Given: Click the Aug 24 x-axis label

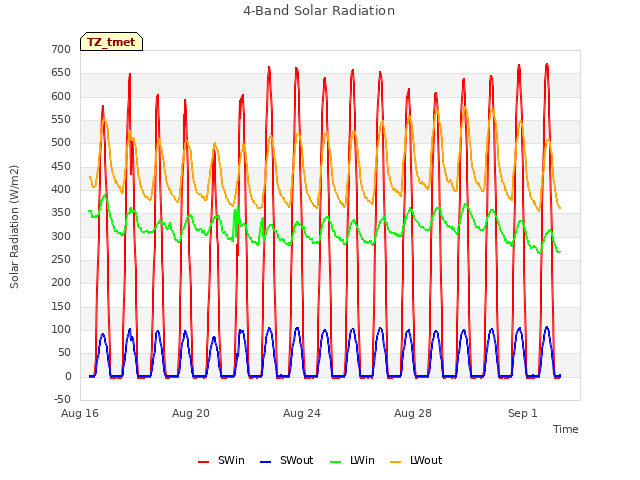Looking at the screenshot, I should pos(302,413).
